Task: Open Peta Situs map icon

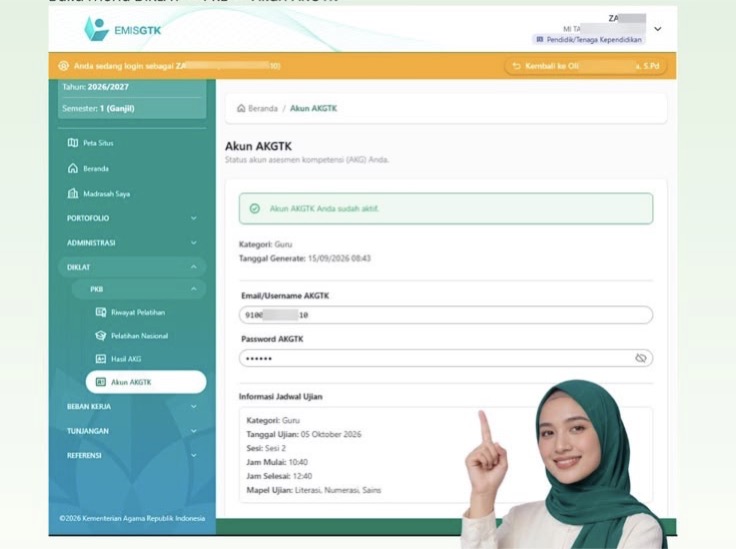Action: (73, 143)
